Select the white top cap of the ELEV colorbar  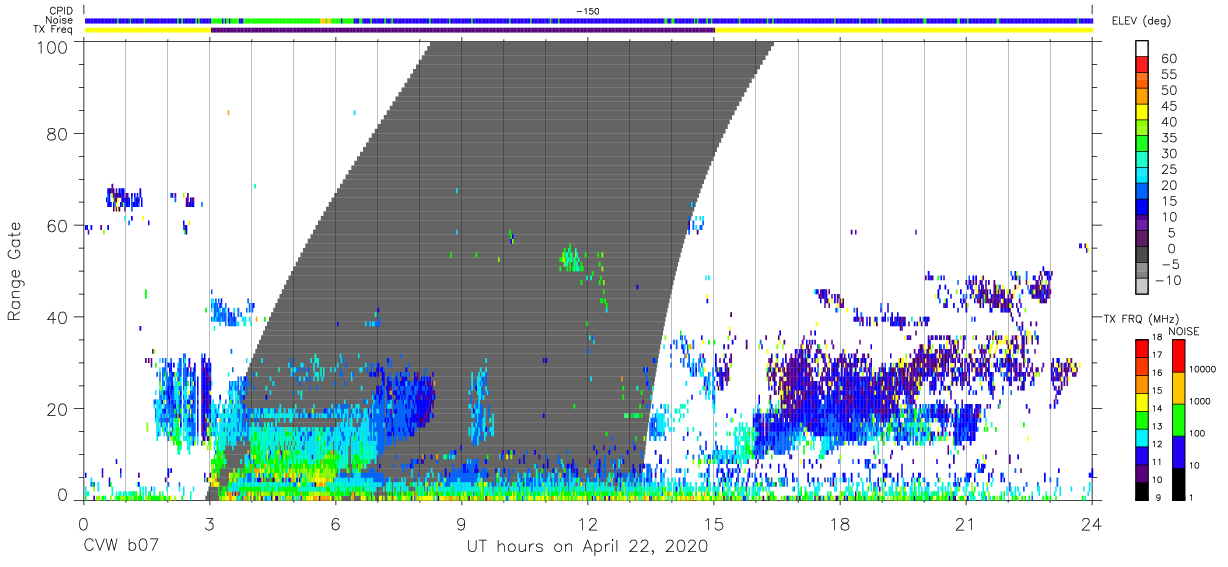pos(1144,49)
